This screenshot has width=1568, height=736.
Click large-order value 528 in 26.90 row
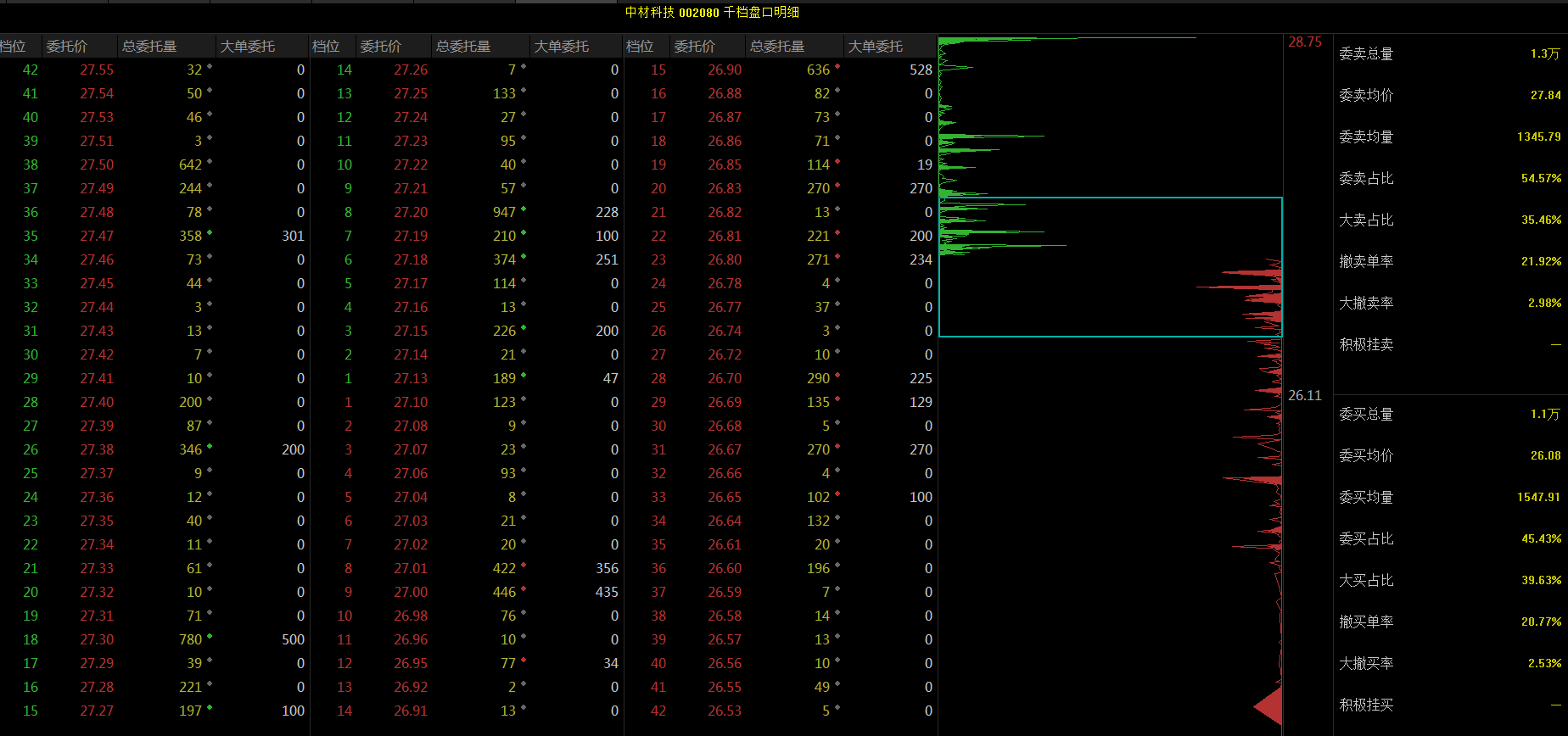[x=921, y=70]
